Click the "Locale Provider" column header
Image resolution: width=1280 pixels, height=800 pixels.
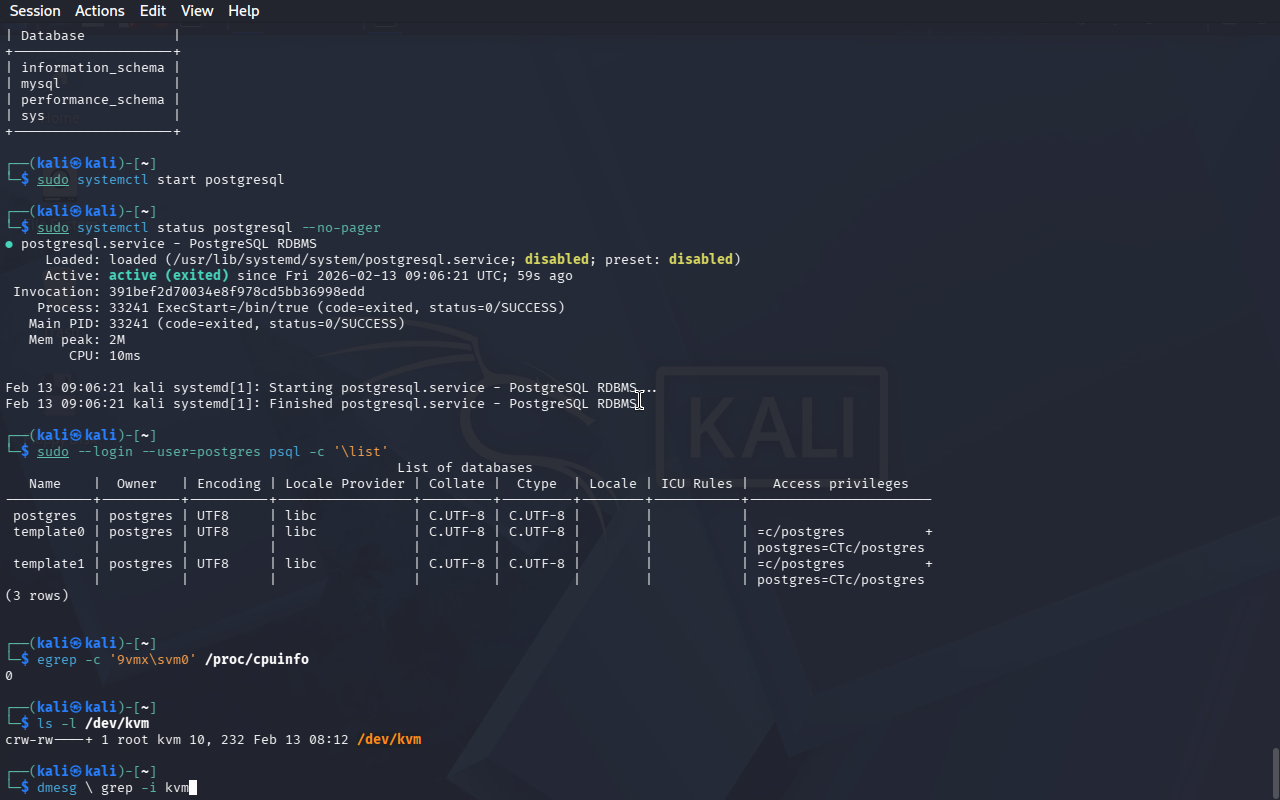(x=344, y=484)
